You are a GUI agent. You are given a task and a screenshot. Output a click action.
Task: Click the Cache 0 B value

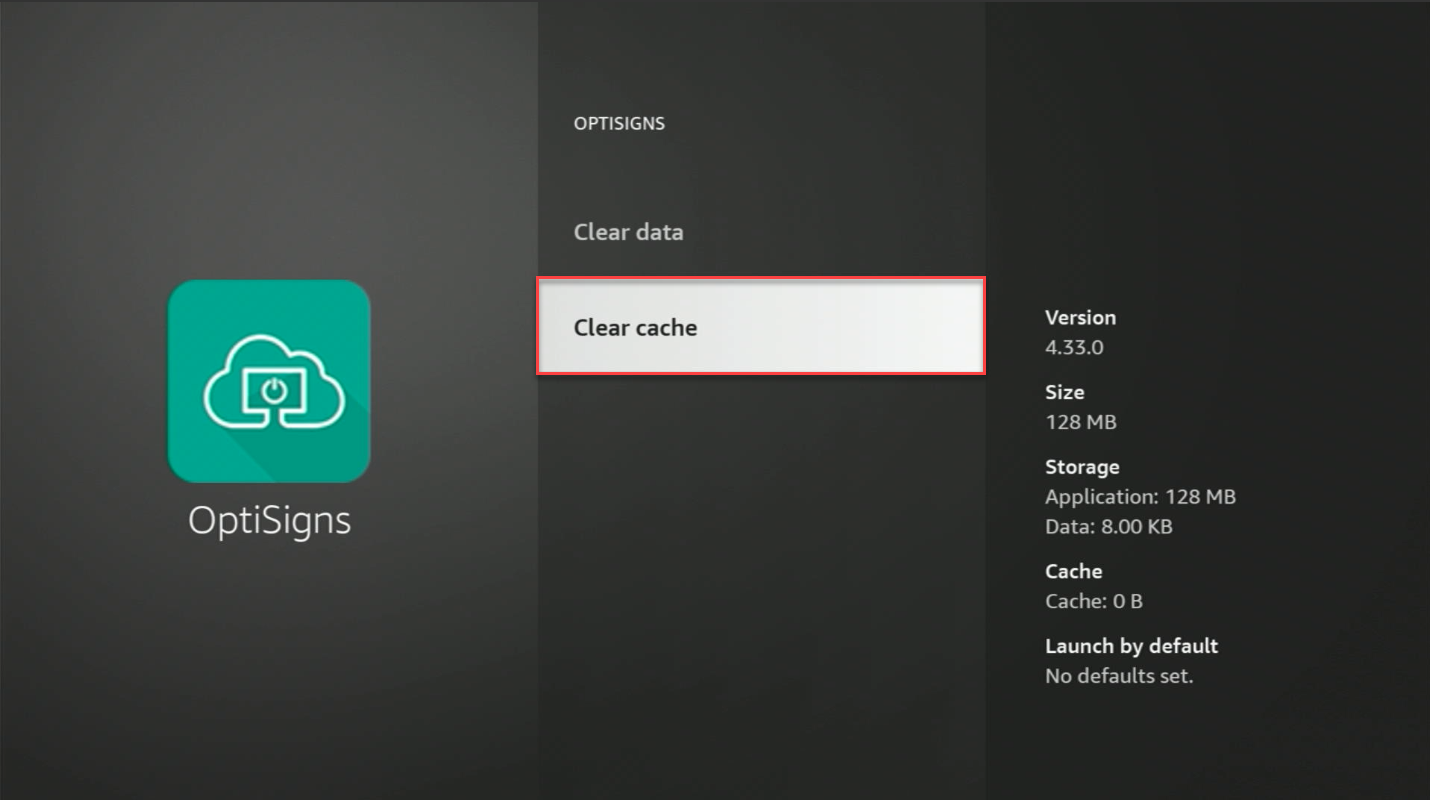(x=1094, y=601)
